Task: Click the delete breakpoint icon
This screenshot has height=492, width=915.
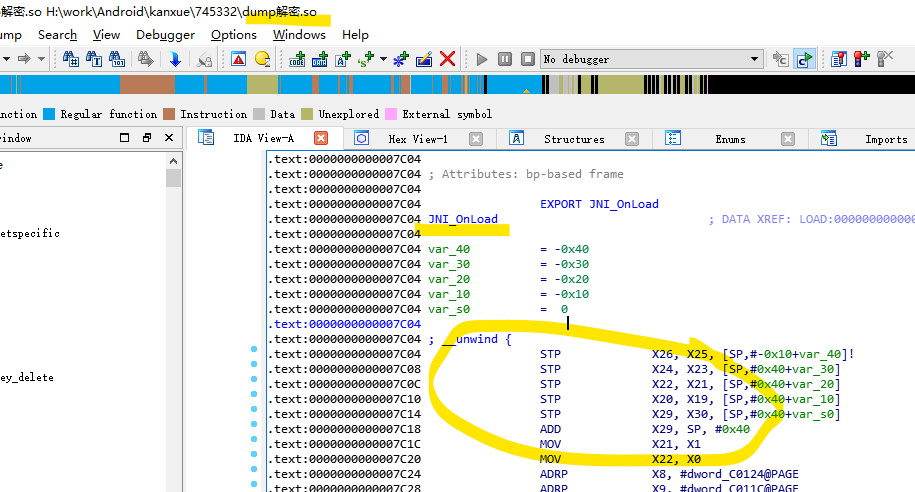Action: (885, 59)
